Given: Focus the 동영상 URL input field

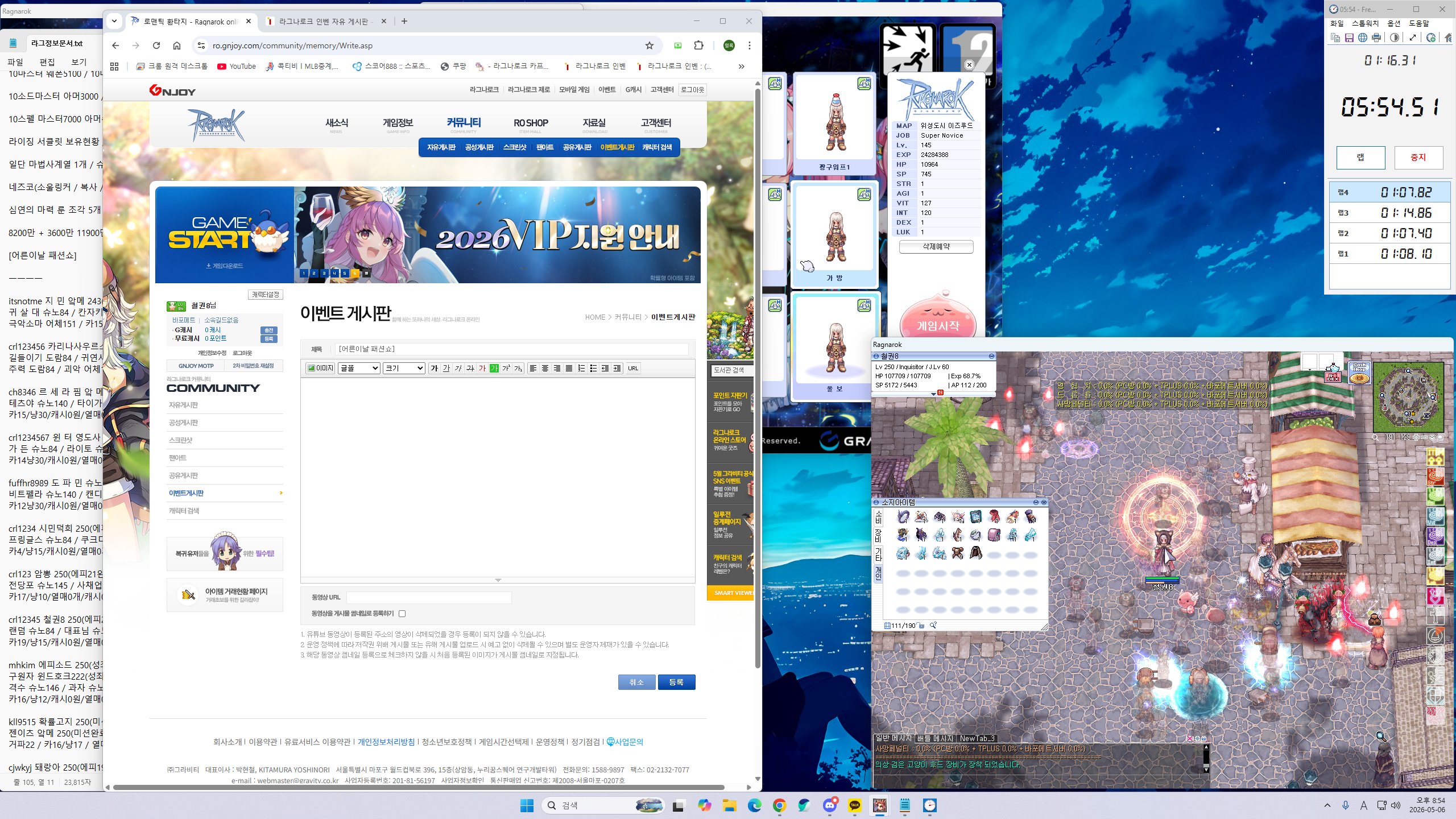Looking at the screenshot, I should (x=429, y=597).
